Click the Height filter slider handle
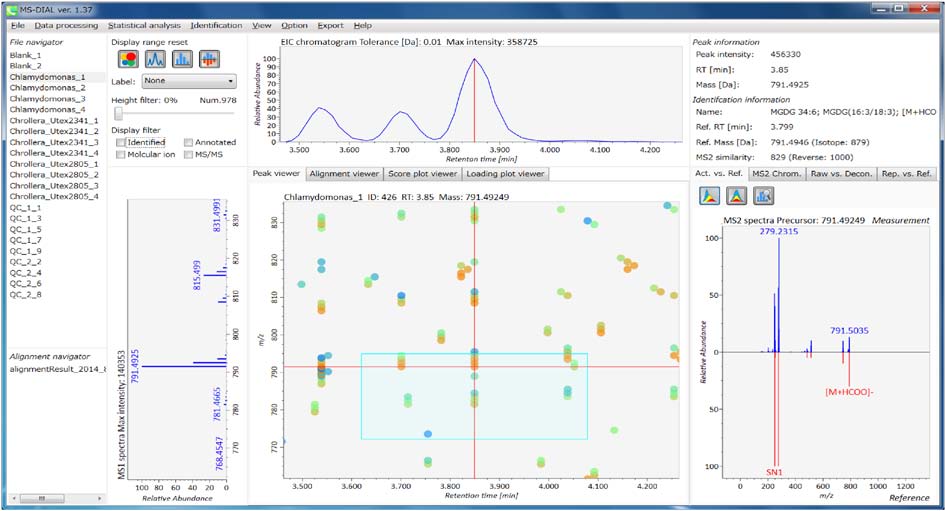This screenshot has width=945, height=511. [119, 113]
